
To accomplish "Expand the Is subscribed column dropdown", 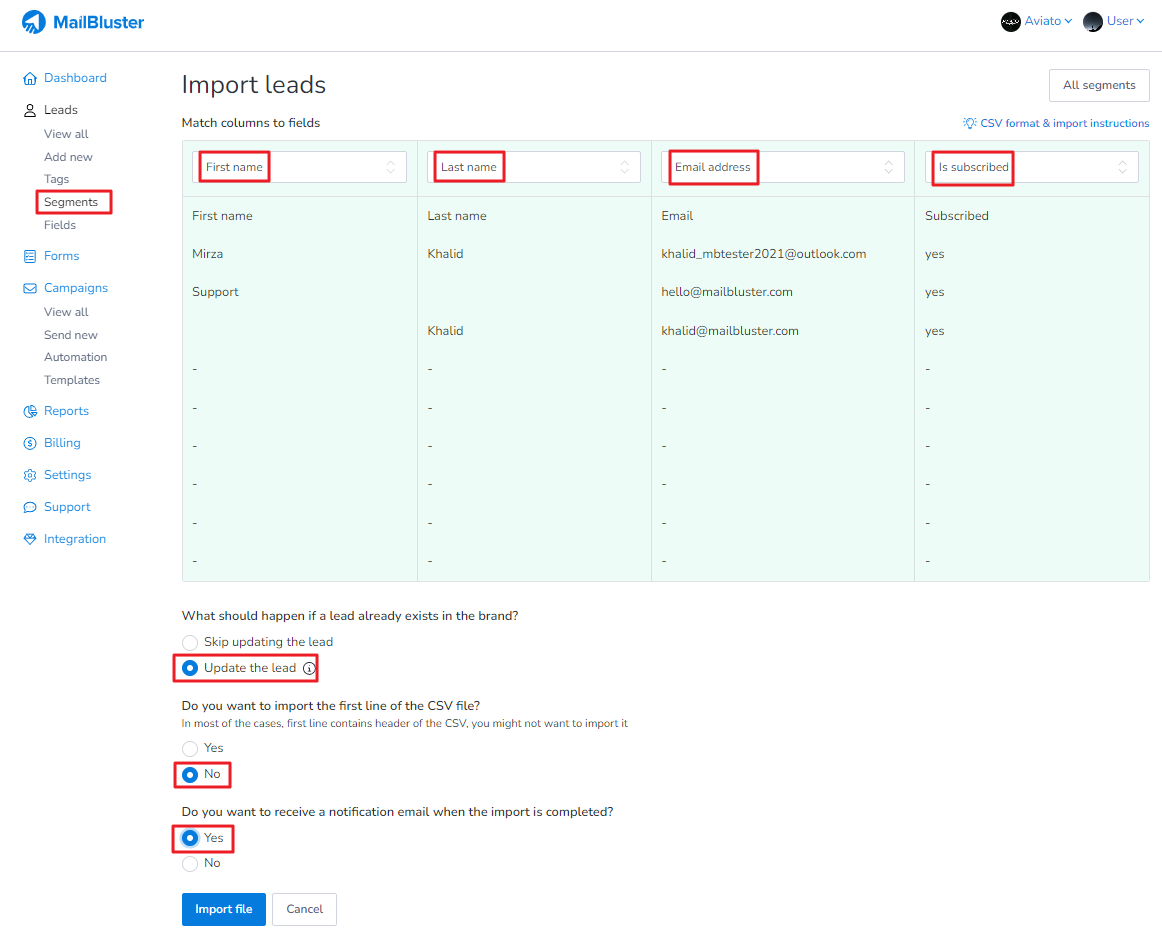I will pyautogui.click(x=1031, y=167).
